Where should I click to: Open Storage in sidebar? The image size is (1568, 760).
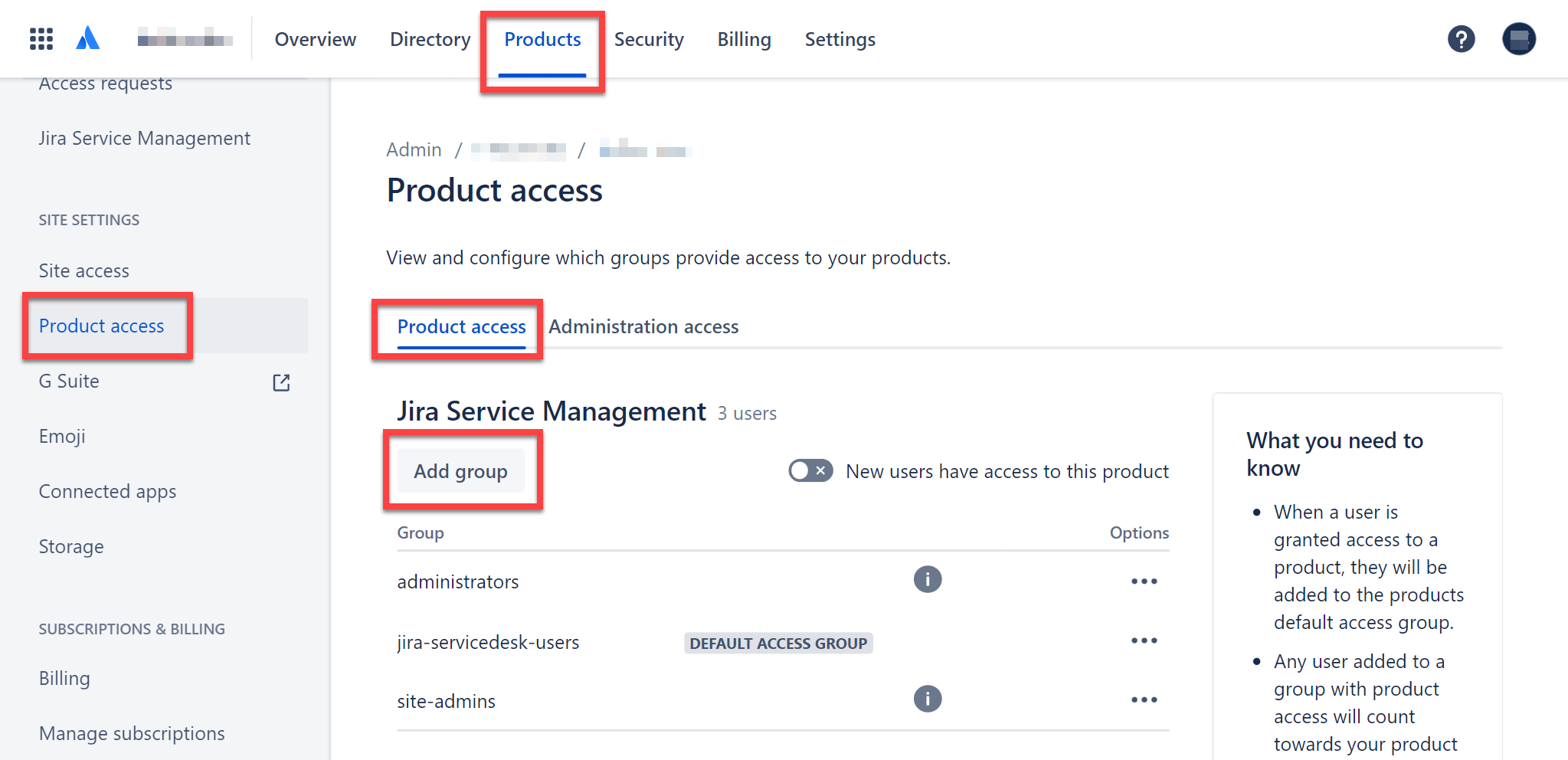point(71,546)
